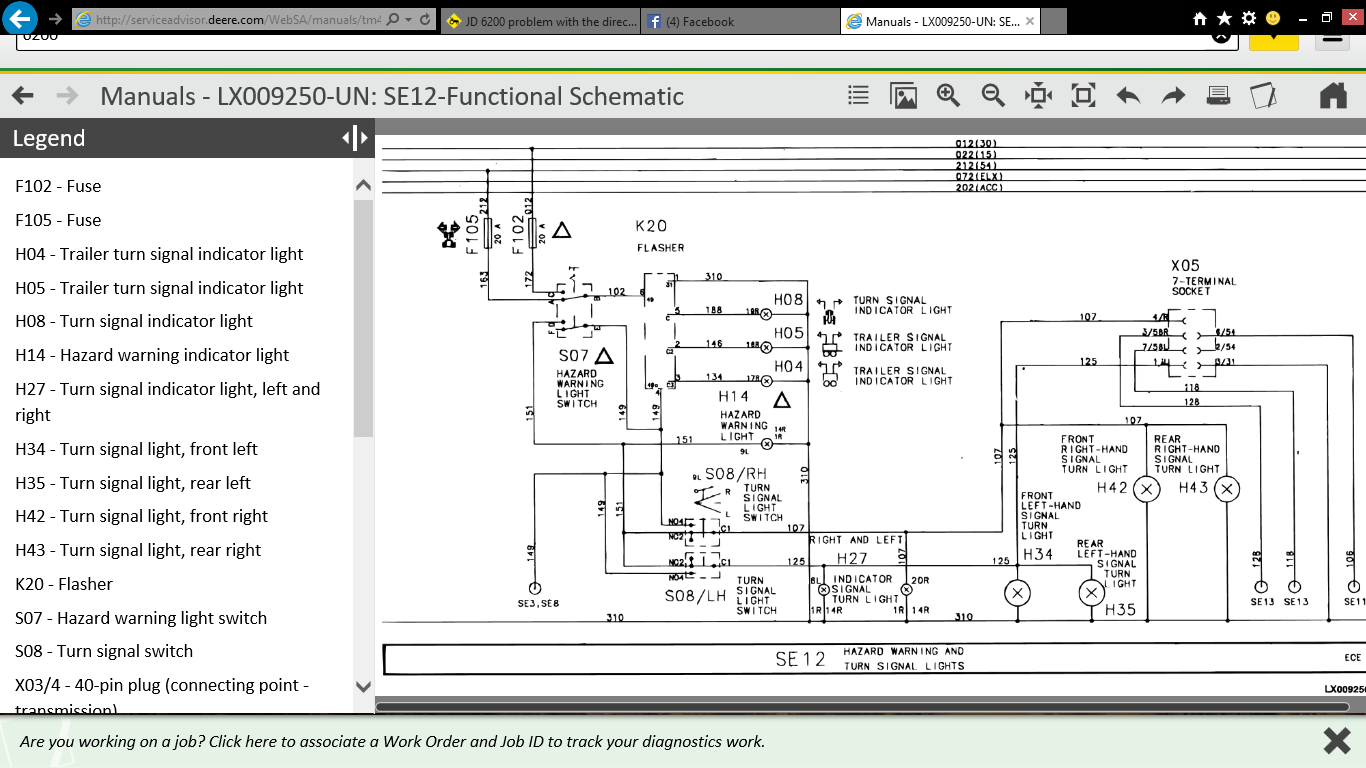Click the Manuals - LX009250-UN page title
1366x768 pixels.
[x=392, y=96]
